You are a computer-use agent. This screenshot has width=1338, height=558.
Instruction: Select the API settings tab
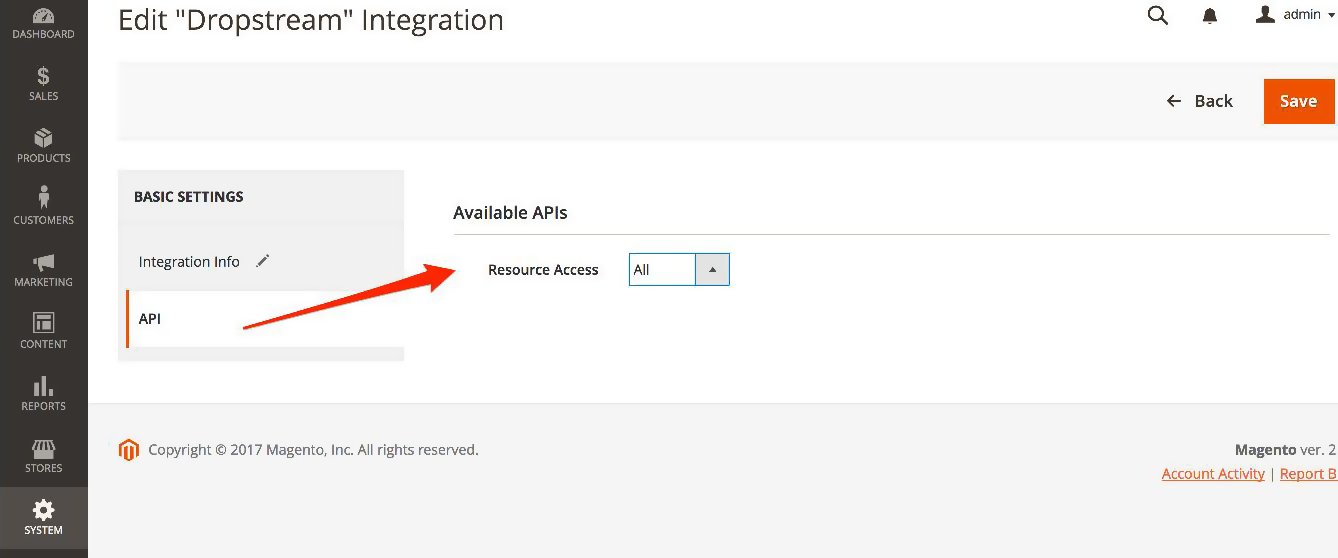click(265, 319)
